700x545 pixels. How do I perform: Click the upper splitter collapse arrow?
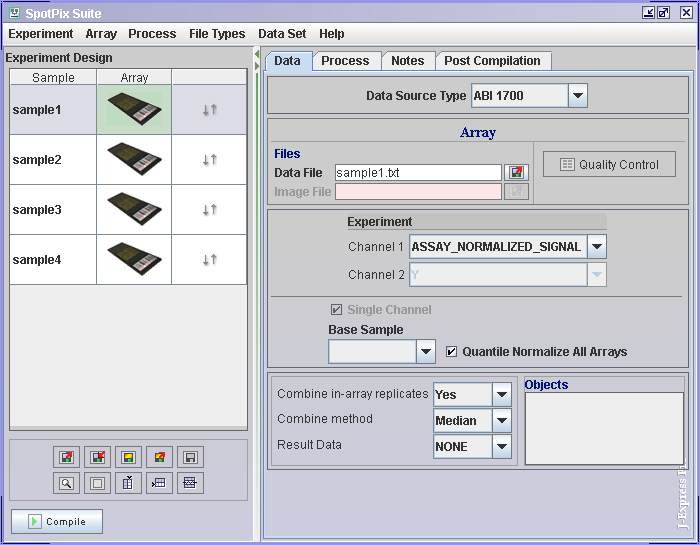click(257, 54)
